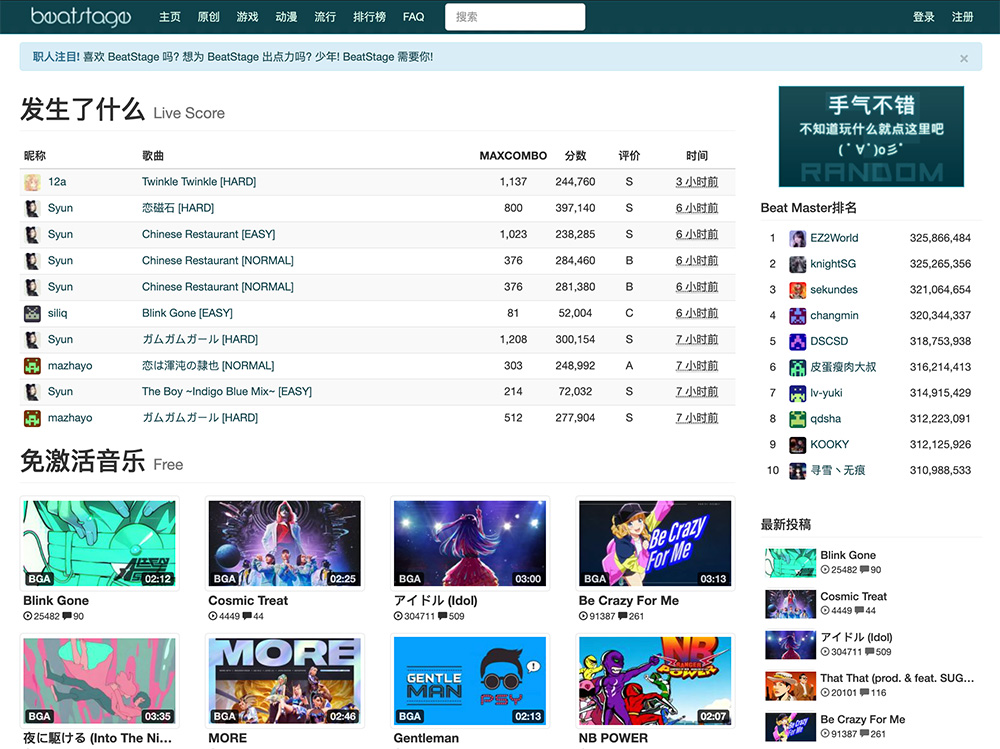Click Be Crazy For Me title link
The width and height of the screenshot is (1000, 749).
629,601
